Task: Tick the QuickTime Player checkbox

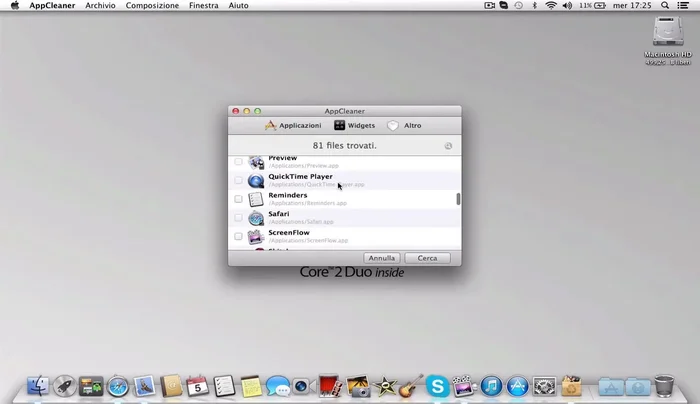Action: click(238, 180)
